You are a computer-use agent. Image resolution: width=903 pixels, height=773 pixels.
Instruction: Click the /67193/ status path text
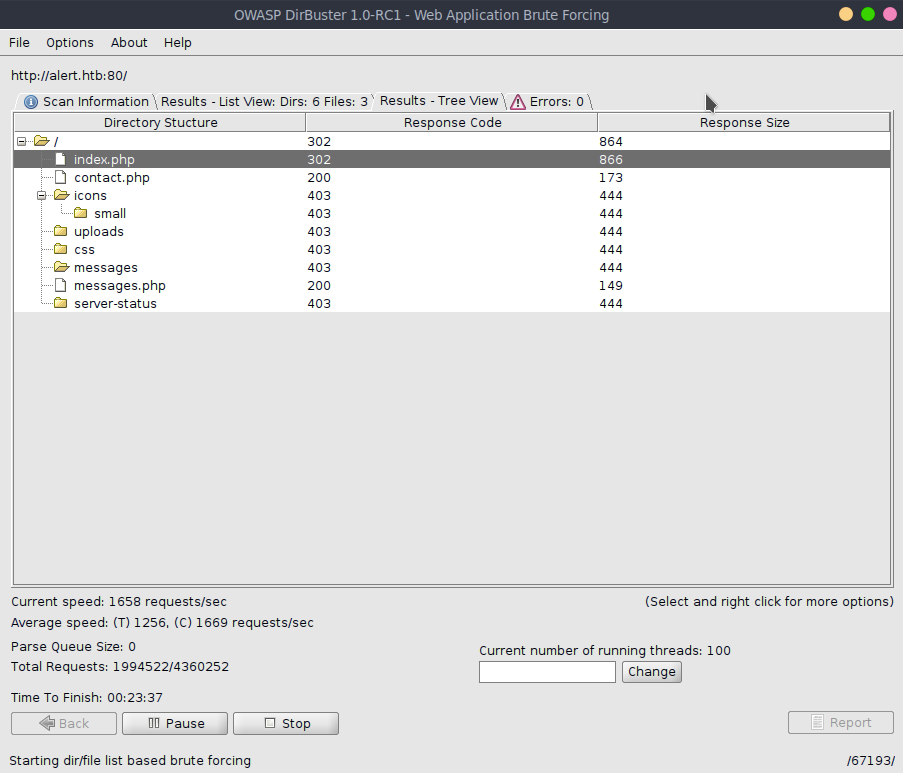(871, 760)
